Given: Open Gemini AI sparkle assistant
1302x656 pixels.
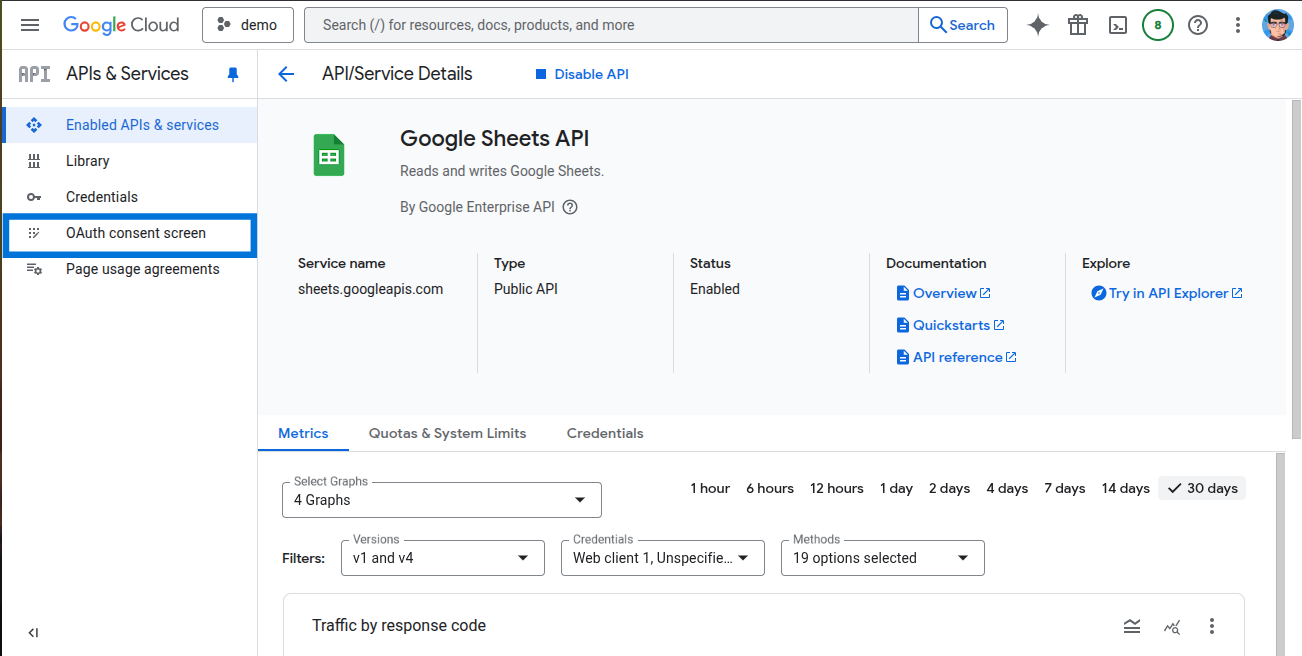Looking at the screenshot, I should point(1038,25).
